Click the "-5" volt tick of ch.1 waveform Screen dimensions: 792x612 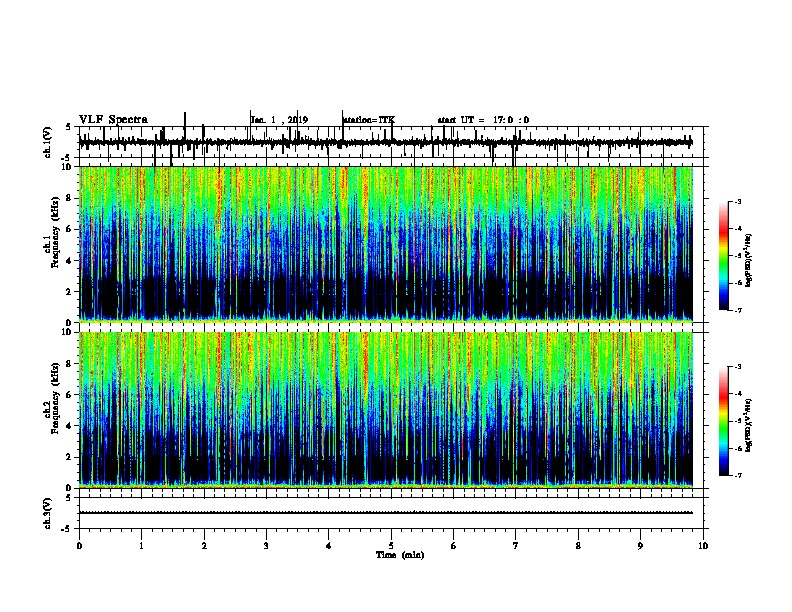click(x=67, y=158)
